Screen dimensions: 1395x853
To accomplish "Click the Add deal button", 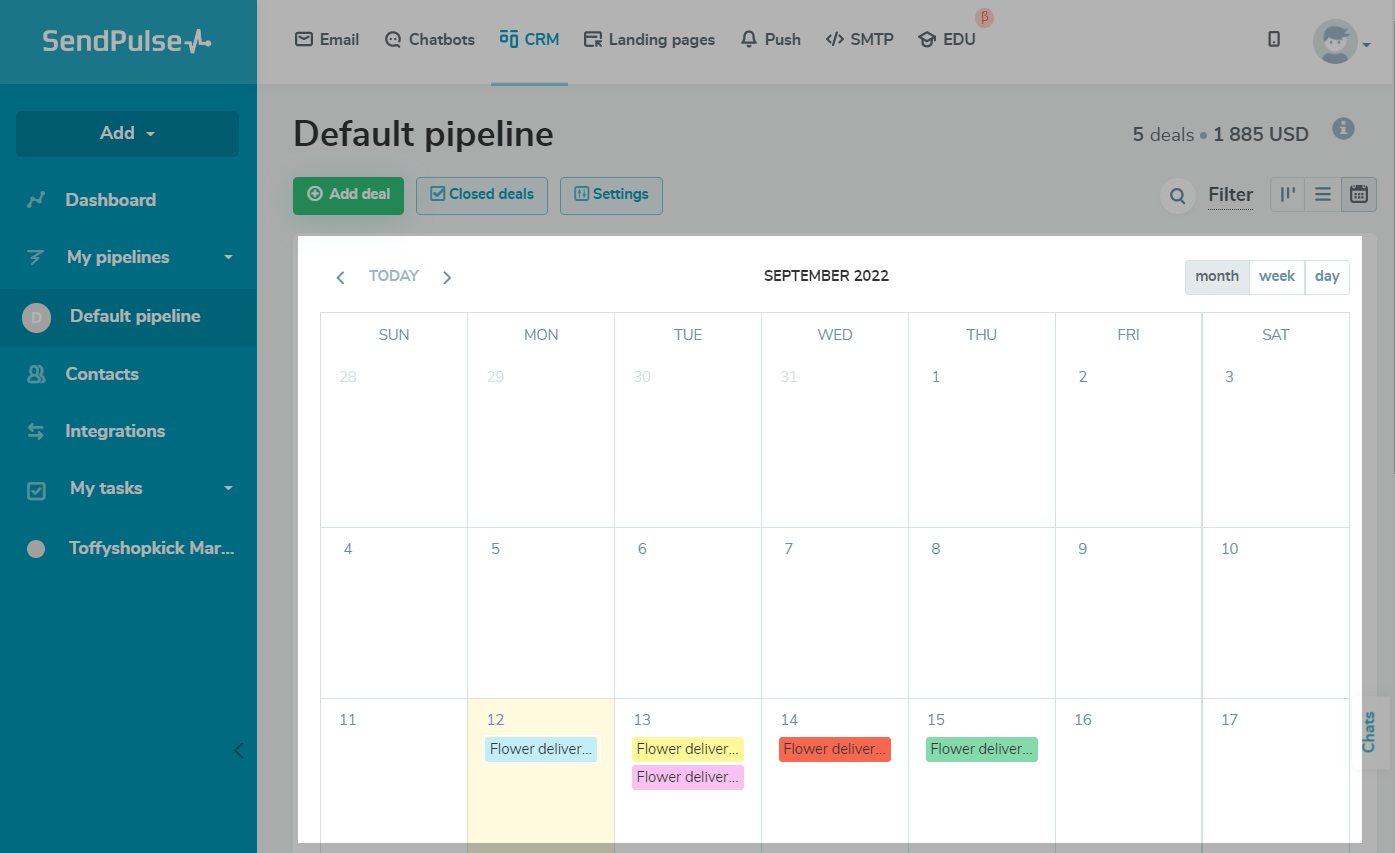I will [x=348, y=195].
